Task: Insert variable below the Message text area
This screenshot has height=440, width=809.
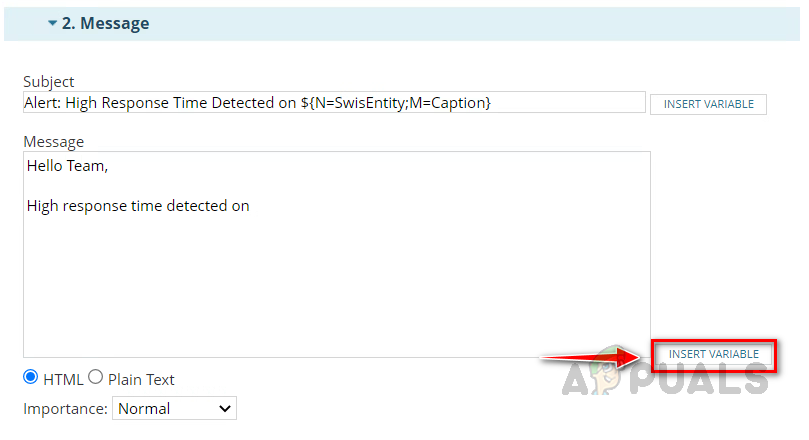Action: point(713,354)
